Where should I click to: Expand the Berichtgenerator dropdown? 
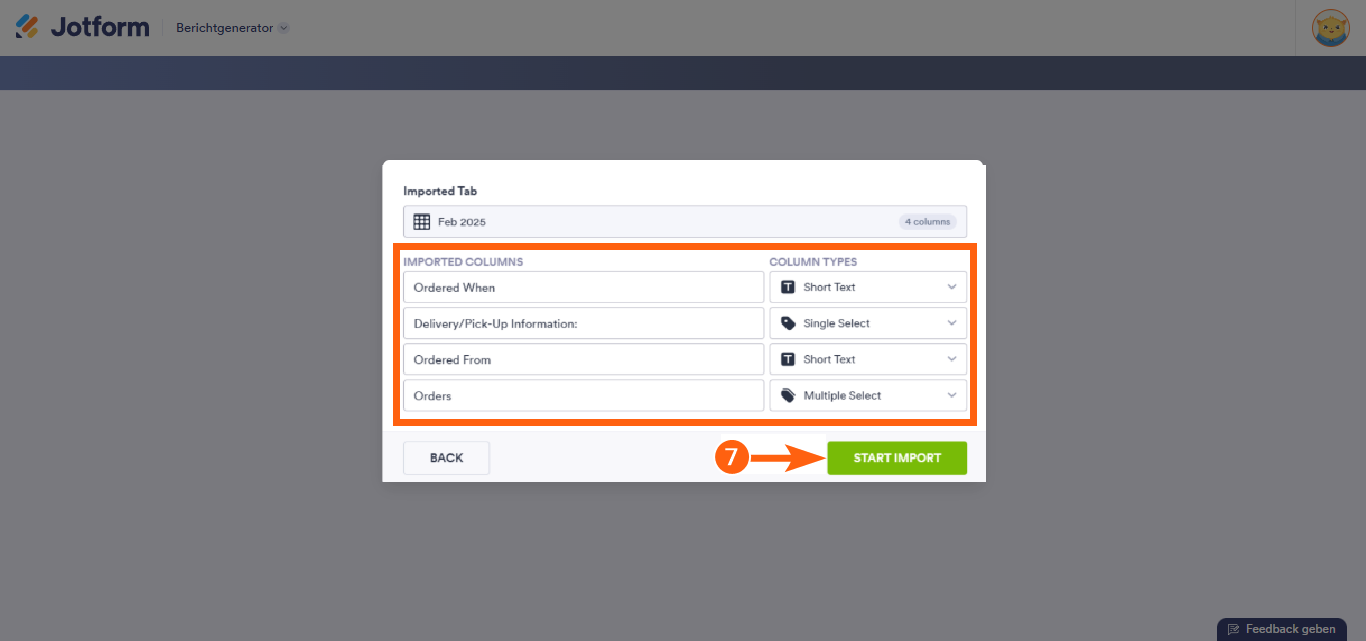click(x=283, y=28)
